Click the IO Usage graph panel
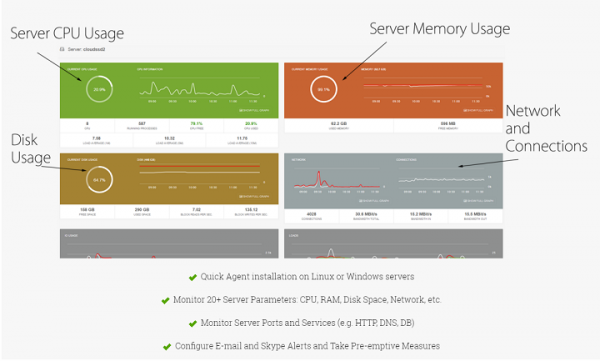Screen dimensions: 600x361 pyautogui.click(x=169, y=244)
